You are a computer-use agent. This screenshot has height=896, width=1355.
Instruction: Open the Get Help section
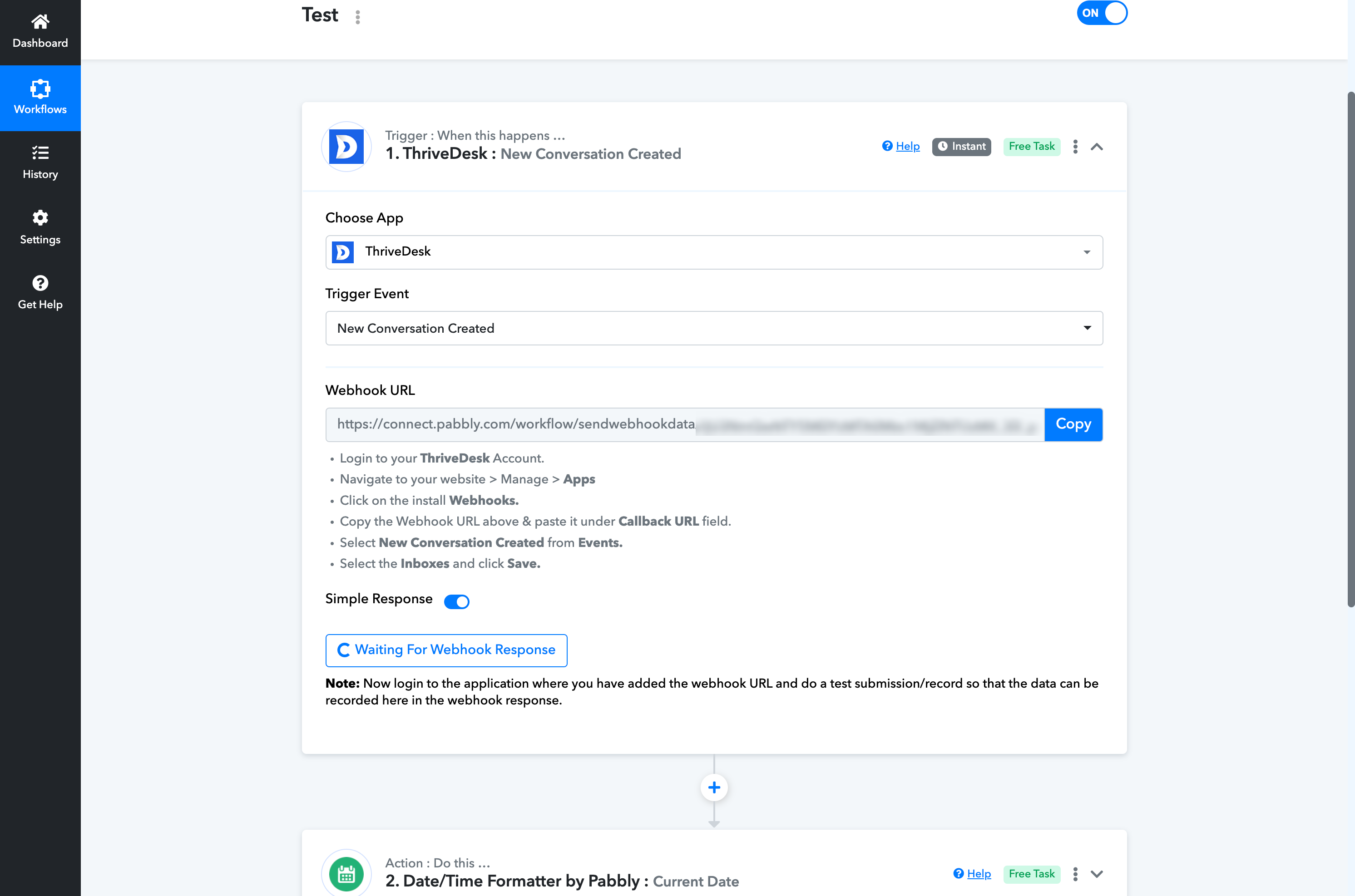pyautogui.click(x=40, y=293)
